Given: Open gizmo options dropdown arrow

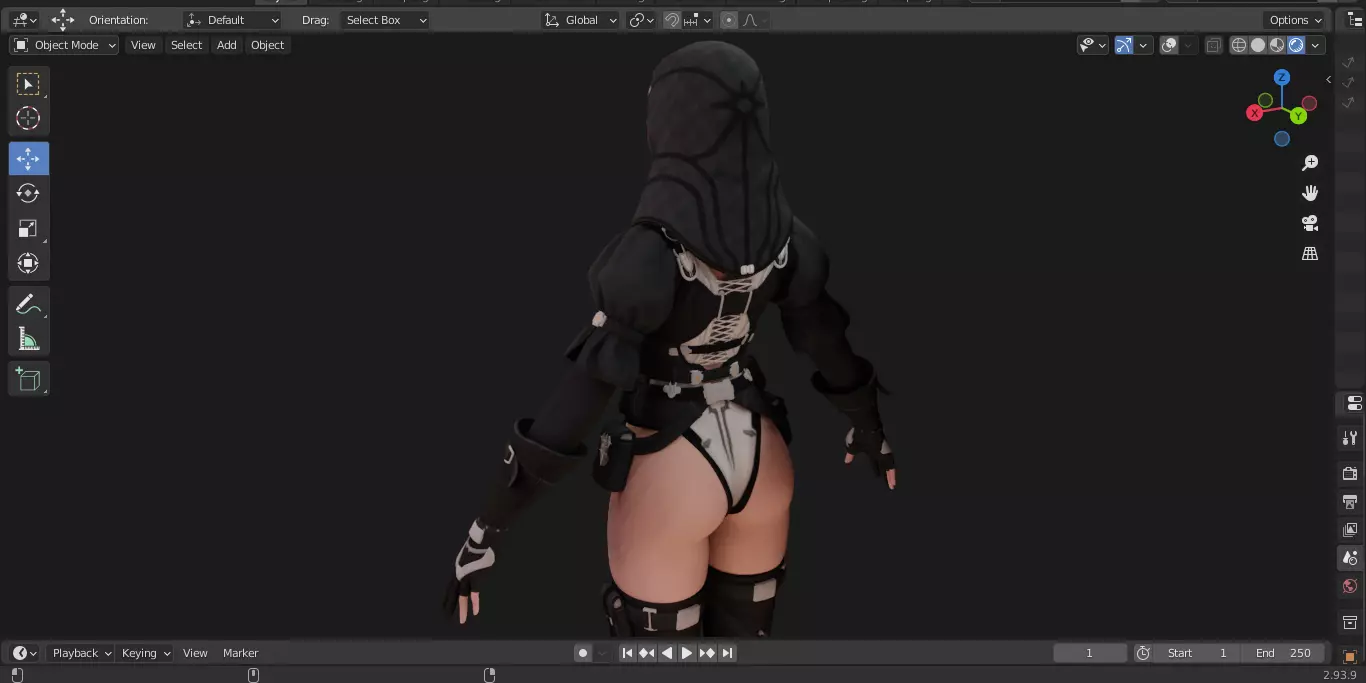Looking at the screenshot, I should click(x=1144, y=45).
